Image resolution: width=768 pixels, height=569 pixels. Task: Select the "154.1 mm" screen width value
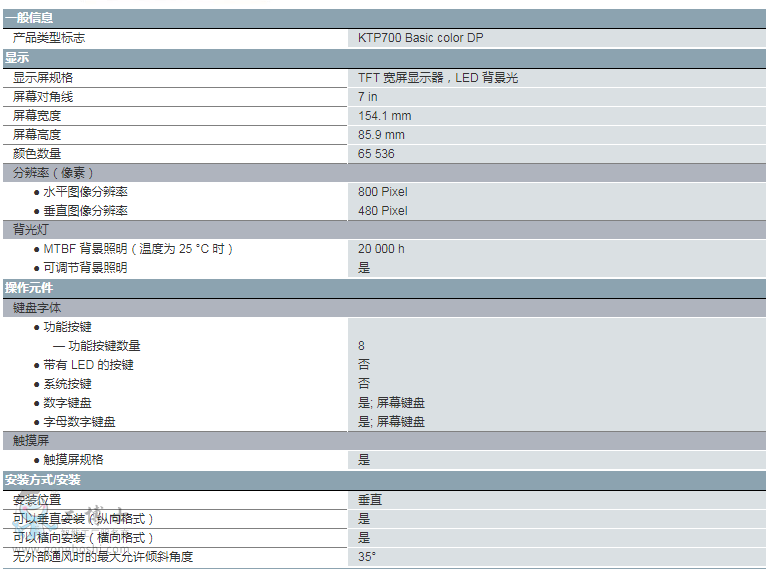(385, 116)
